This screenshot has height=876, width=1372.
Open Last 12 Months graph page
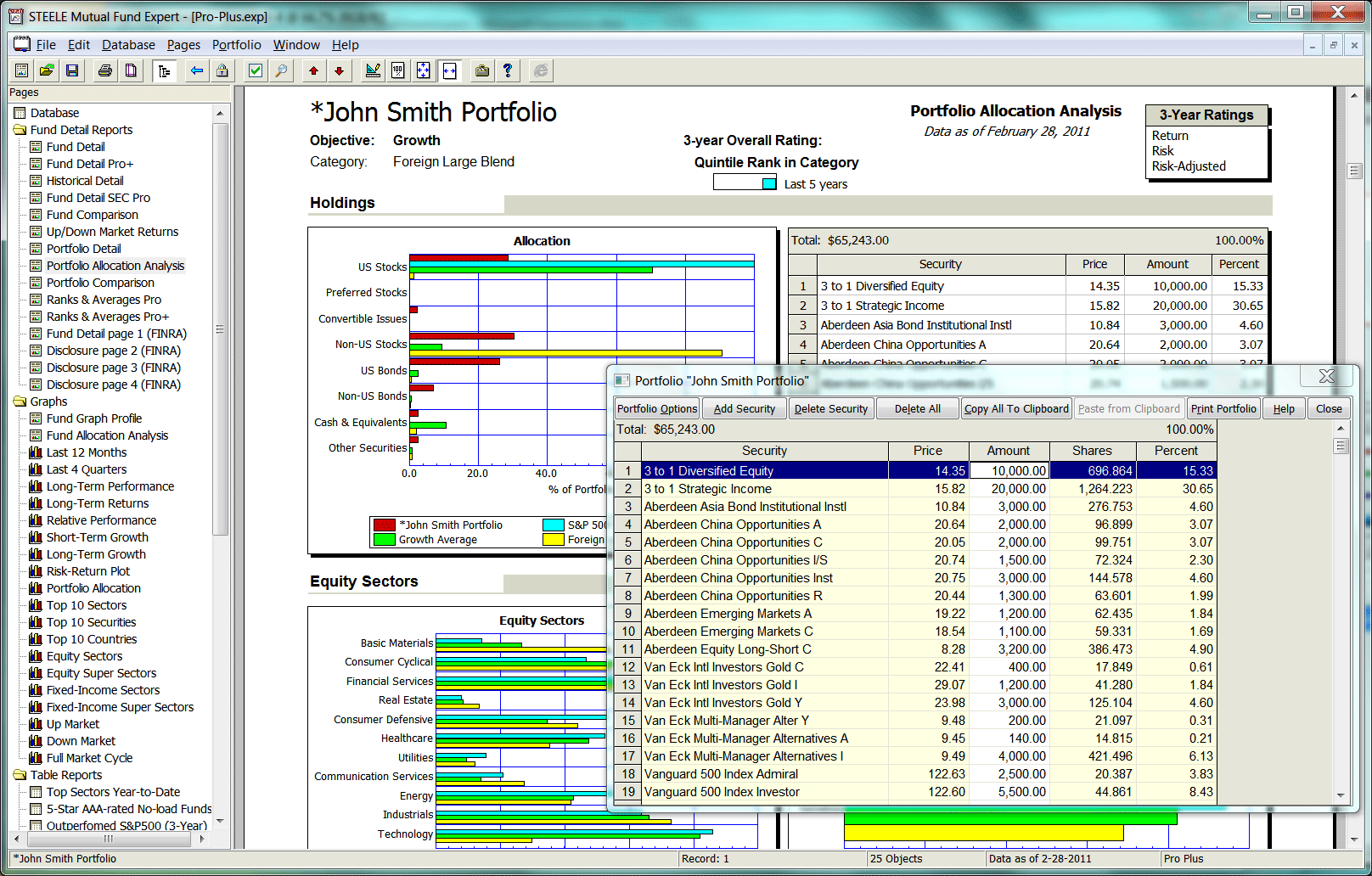[86, 452]
